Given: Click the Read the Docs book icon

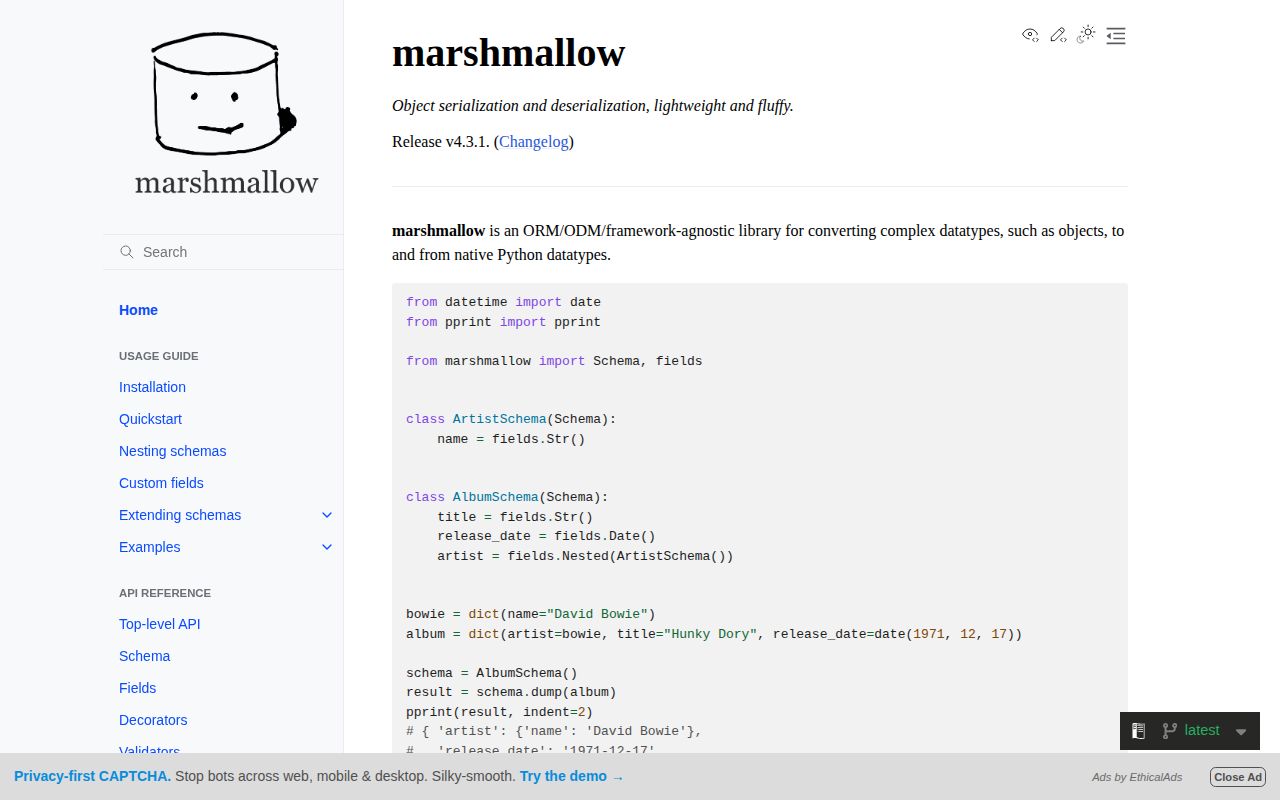Looking at the screenshot, I should click(x=1138, y=731).
